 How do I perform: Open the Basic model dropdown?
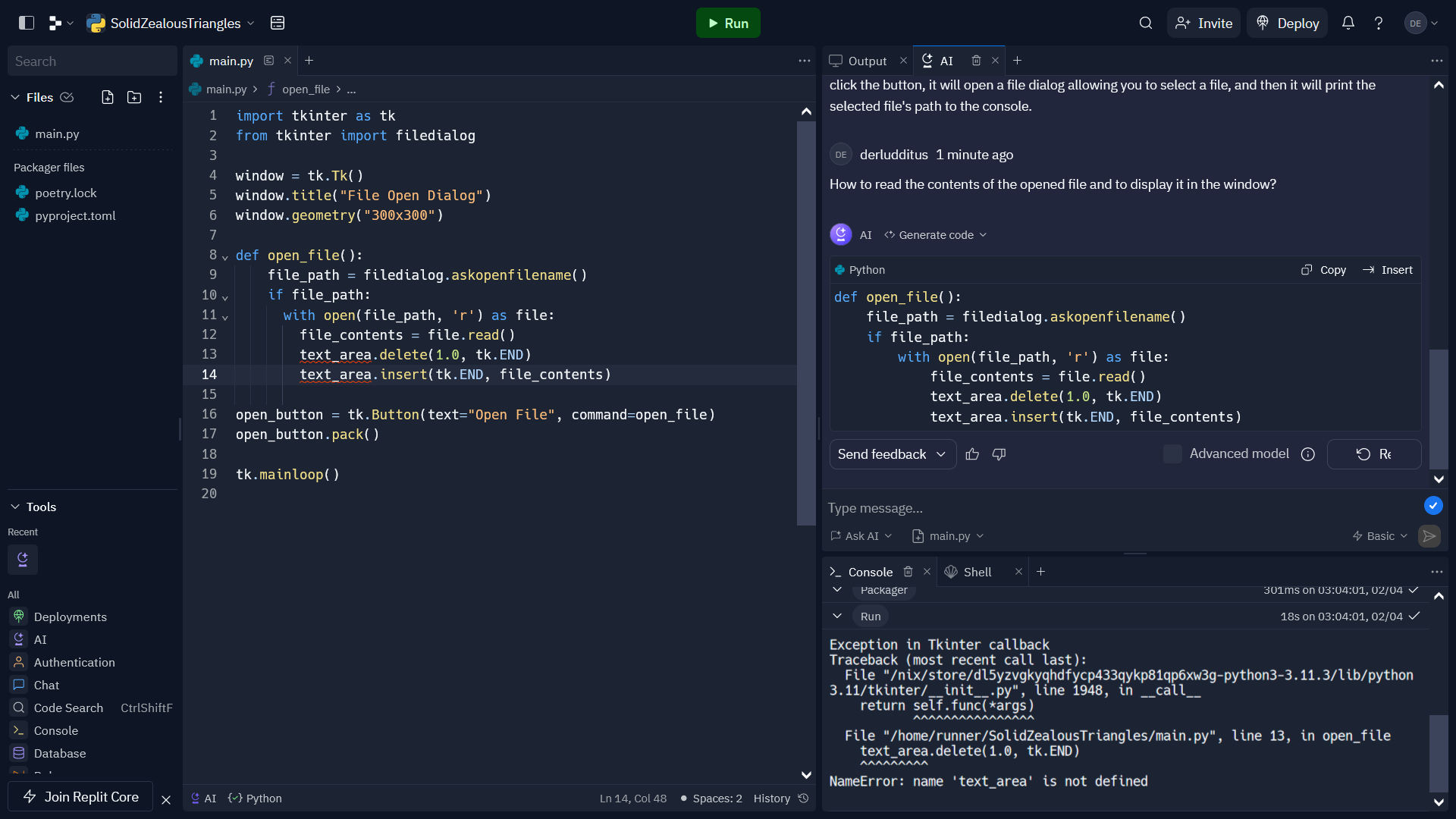(1380, 536)
